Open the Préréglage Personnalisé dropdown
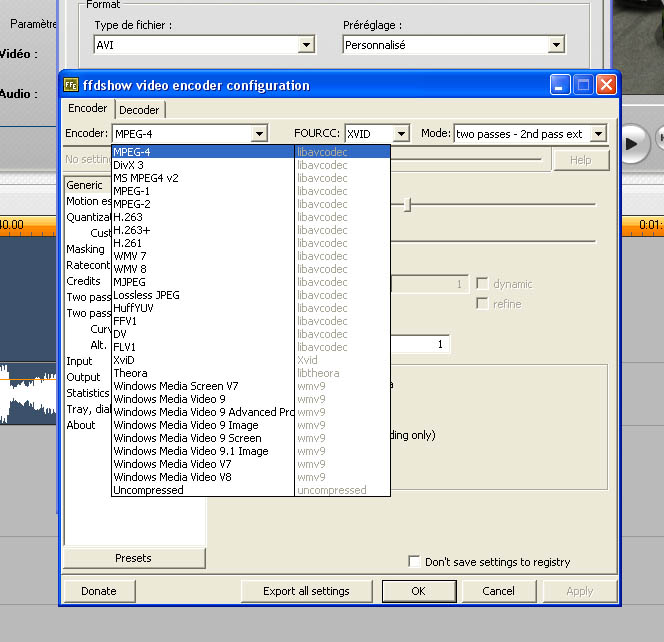 (x=556, y=44)
